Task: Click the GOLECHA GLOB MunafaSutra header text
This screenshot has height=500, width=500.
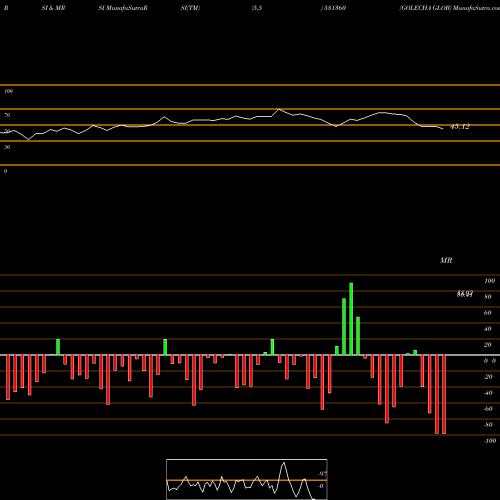Action: [449, 8]
